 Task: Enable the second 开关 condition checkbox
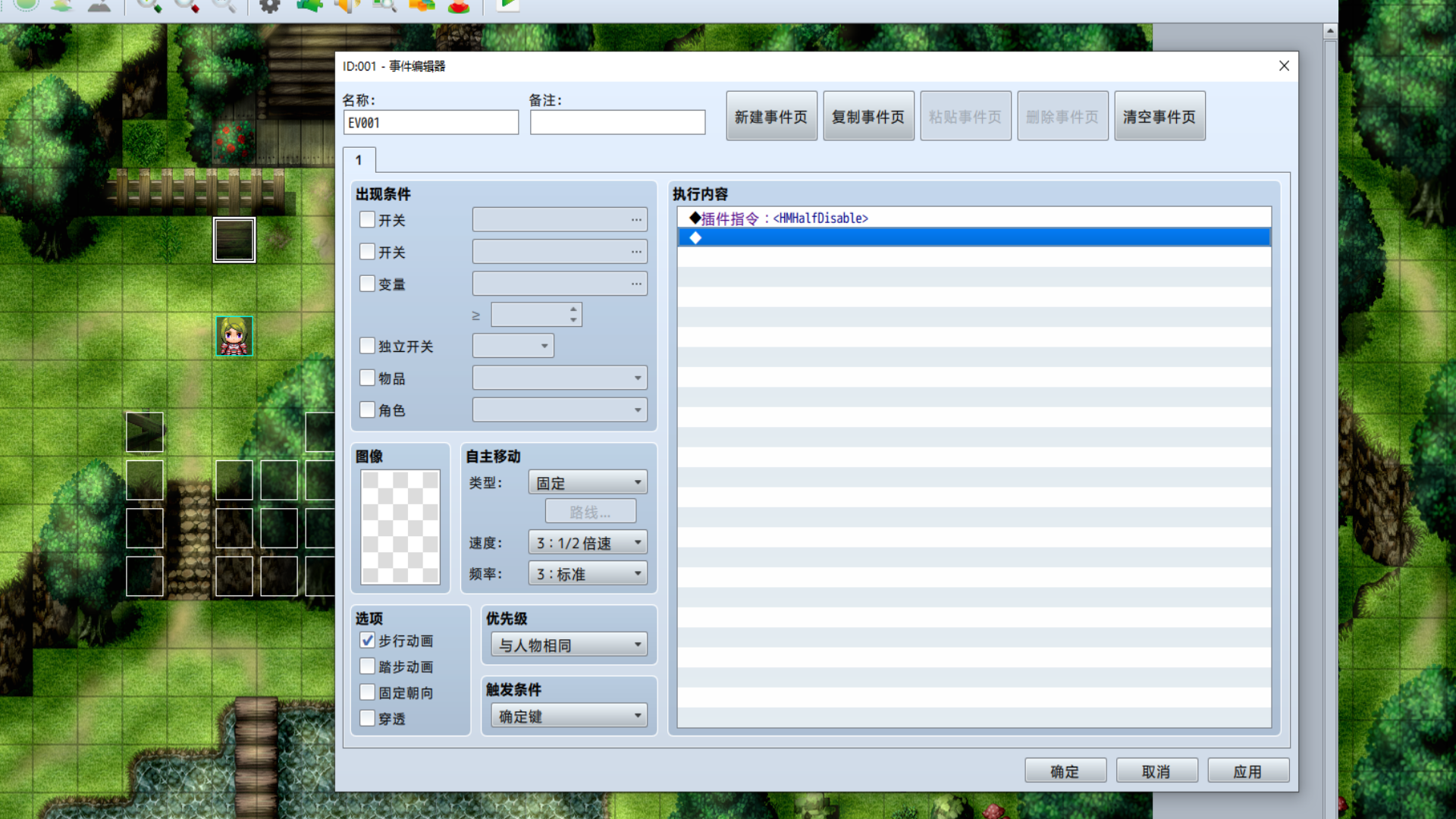pos(367,252)
